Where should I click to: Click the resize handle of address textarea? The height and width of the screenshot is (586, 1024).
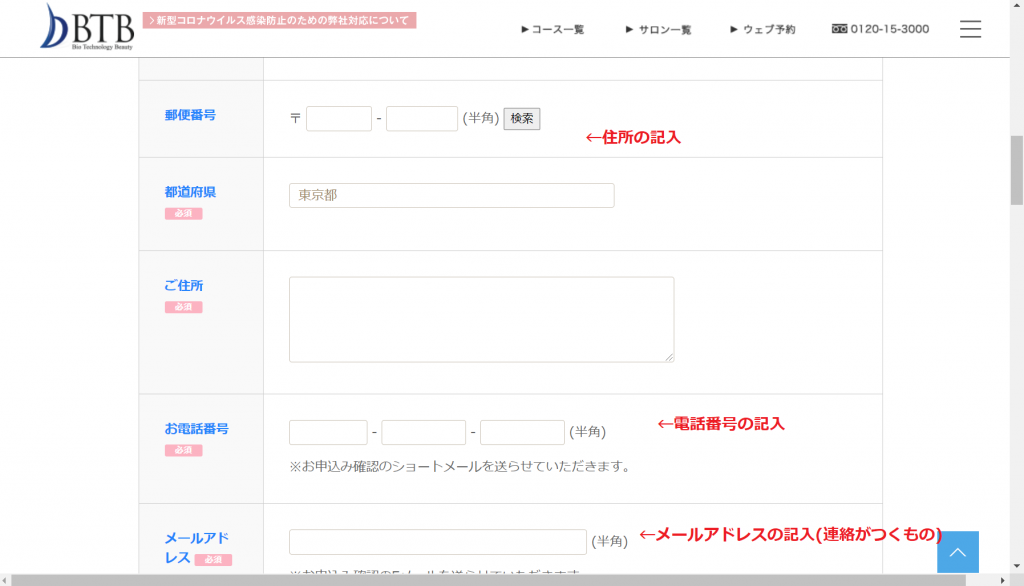coord(669,357)
